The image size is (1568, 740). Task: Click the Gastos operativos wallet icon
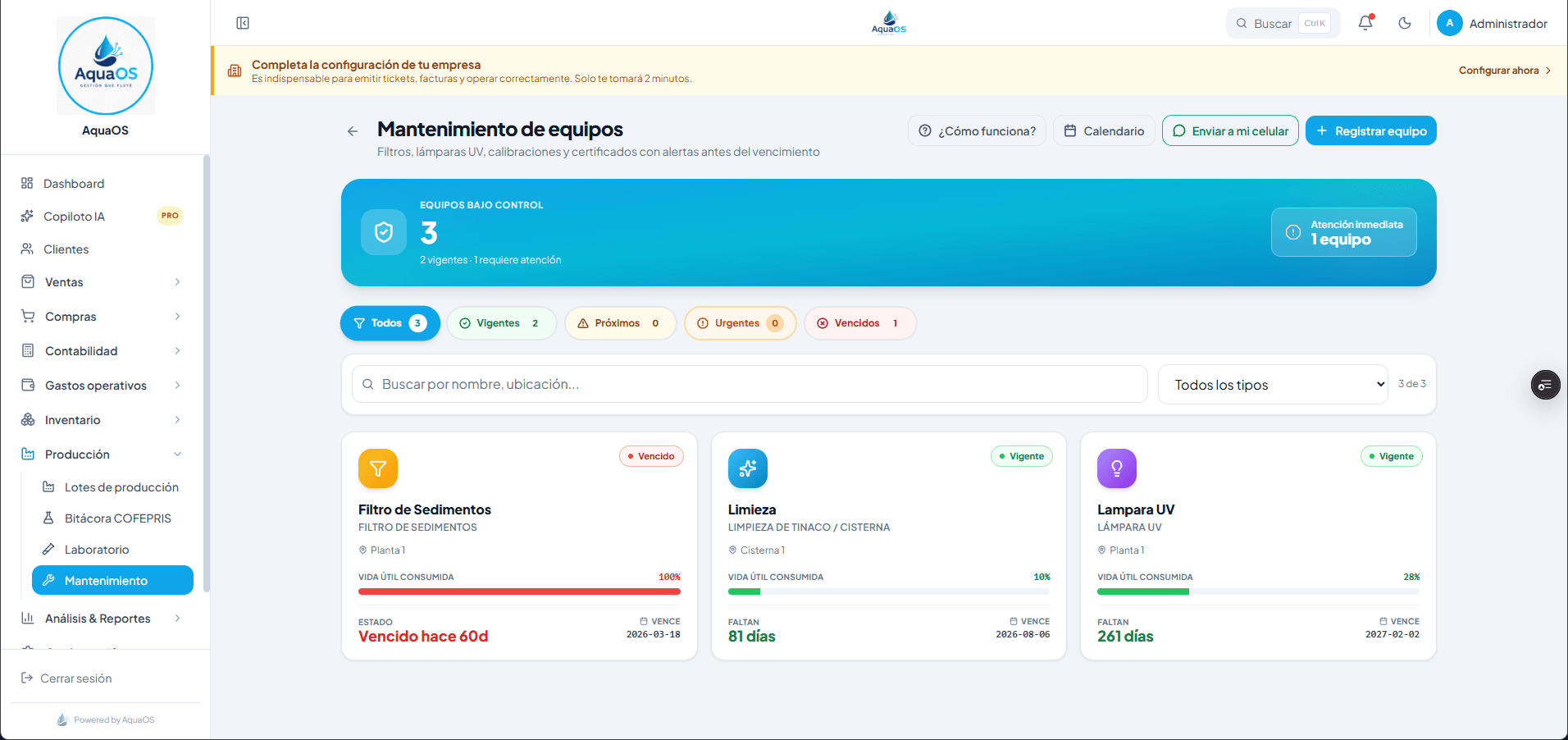(28, 385)
